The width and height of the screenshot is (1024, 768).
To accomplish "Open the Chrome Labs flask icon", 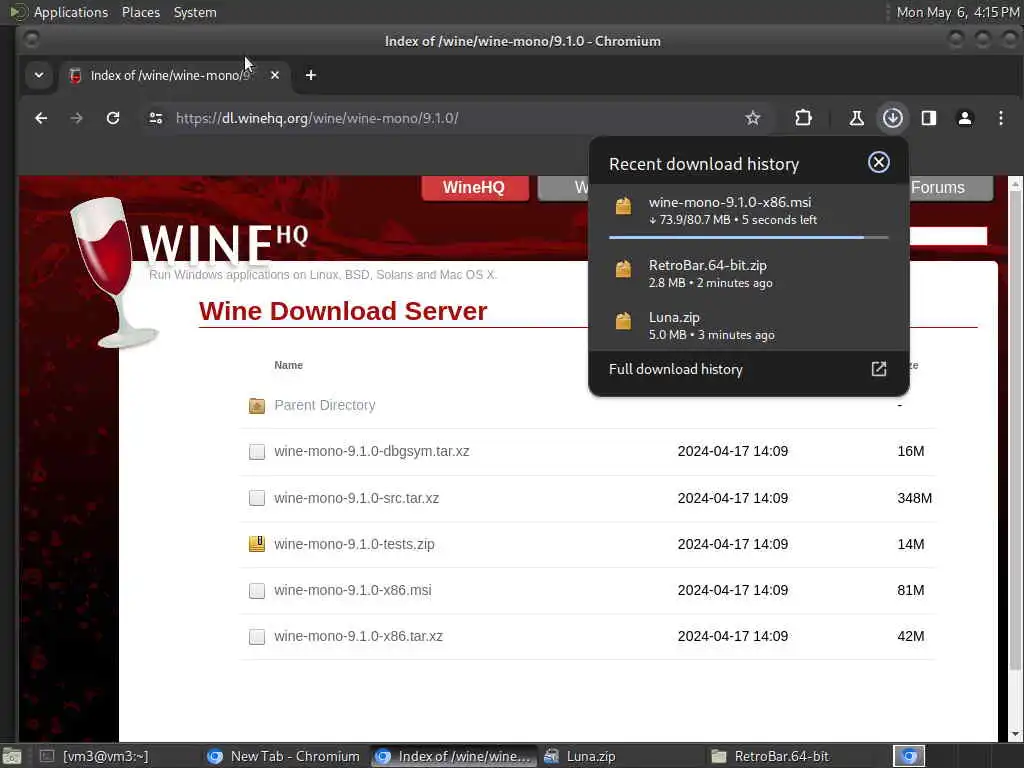I will click(x=856, y=118).
